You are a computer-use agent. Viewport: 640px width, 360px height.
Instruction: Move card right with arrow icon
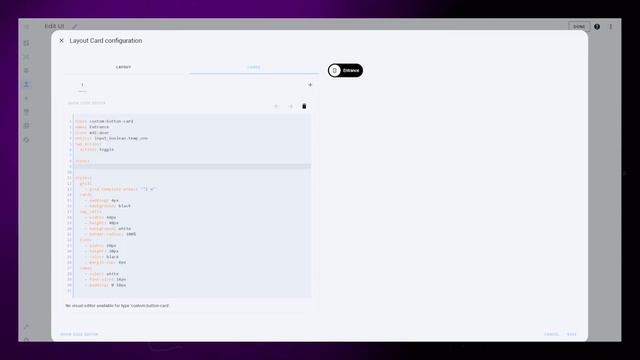click(291, 106)
